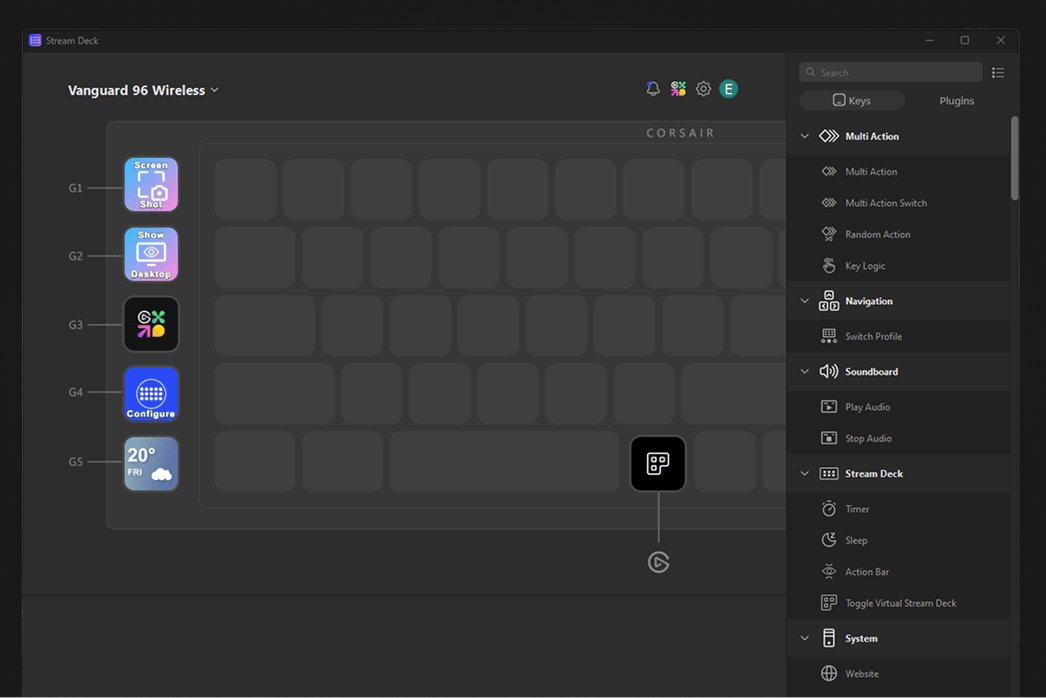Viewport: 1046px width, 698px height.
Task: Click the Elgato marketplace icon in the header
Action: click(x=677, y=88)
